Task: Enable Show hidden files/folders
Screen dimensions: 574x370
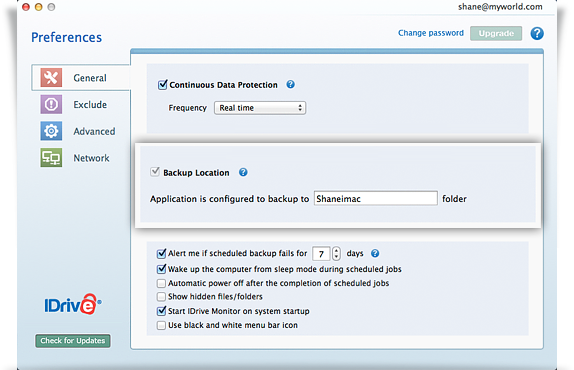Action: [161, 296]
